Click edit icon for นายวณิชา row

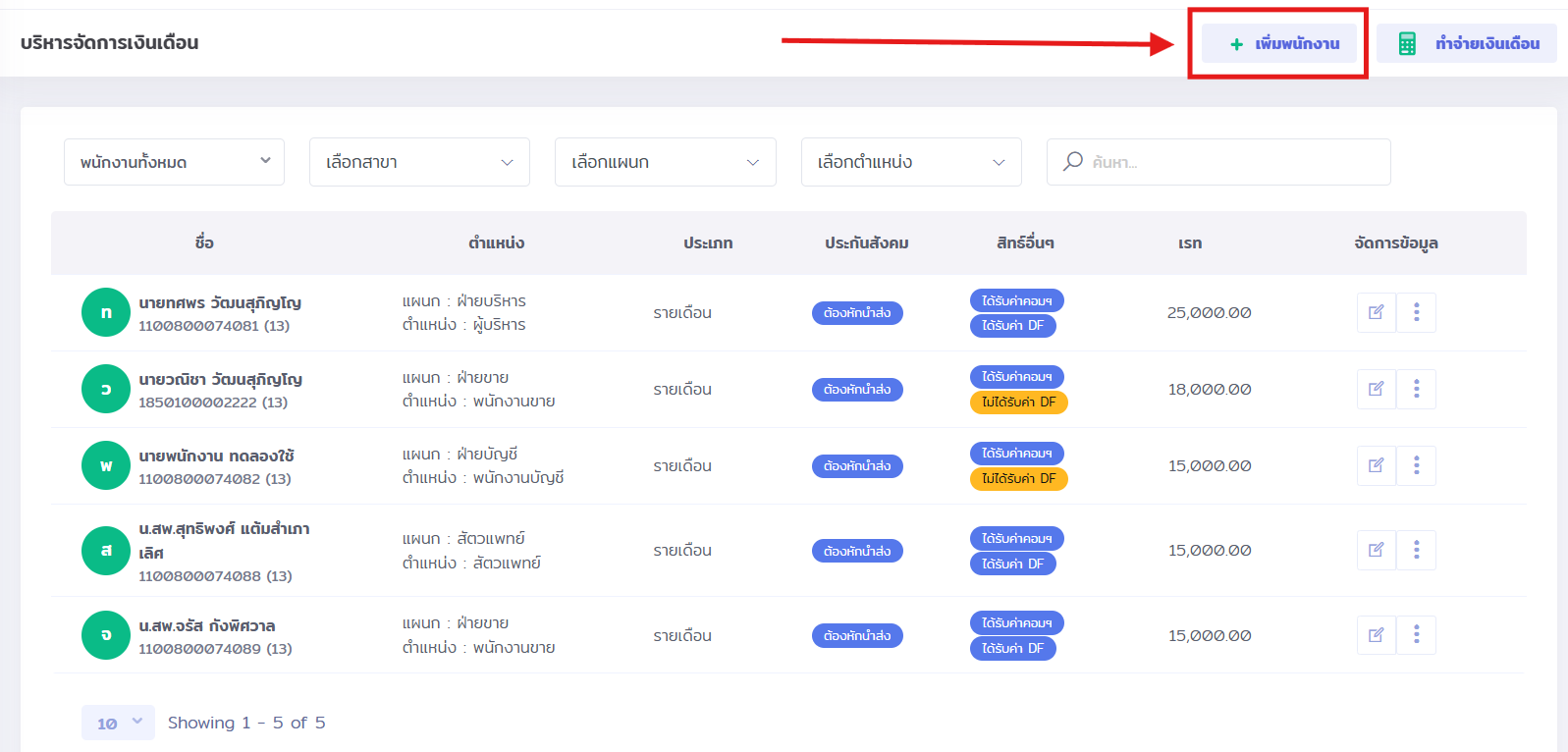pyautogui.click(x=1376, y=389)
